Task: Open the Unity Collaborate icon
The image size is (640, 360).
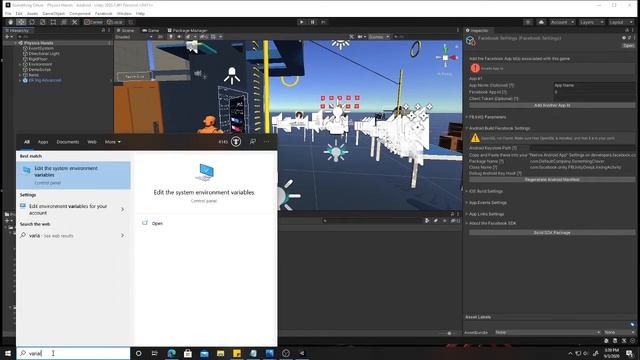Action: tap(528, 22)
